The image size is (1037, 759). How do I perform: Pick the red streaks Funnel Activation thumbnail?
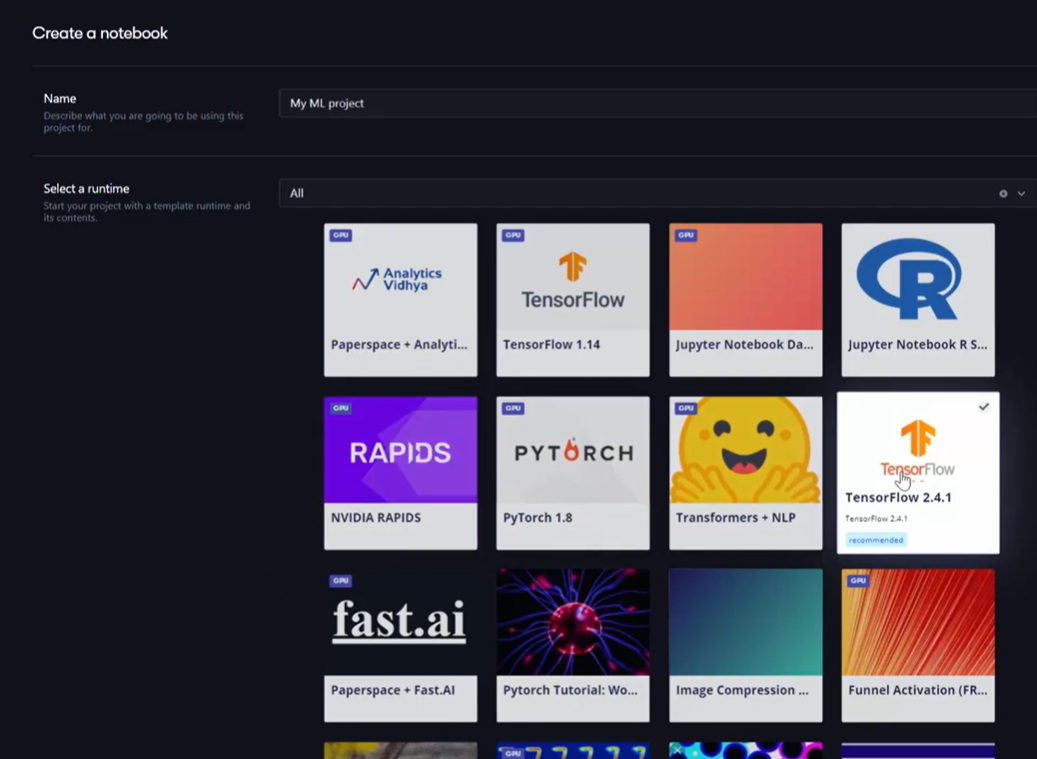[918, 622]
